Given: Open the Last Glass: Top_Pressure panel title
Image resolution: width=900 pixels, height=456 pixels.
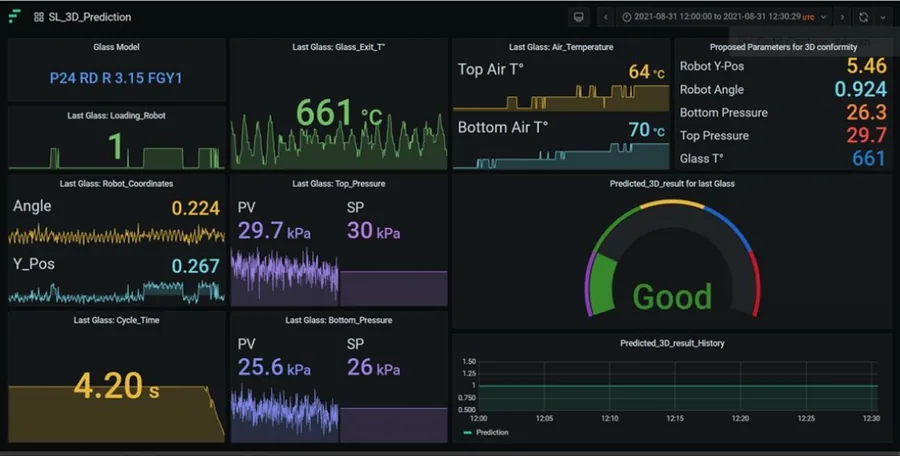Looking at the screenshot, I should (x=339, y=184).
